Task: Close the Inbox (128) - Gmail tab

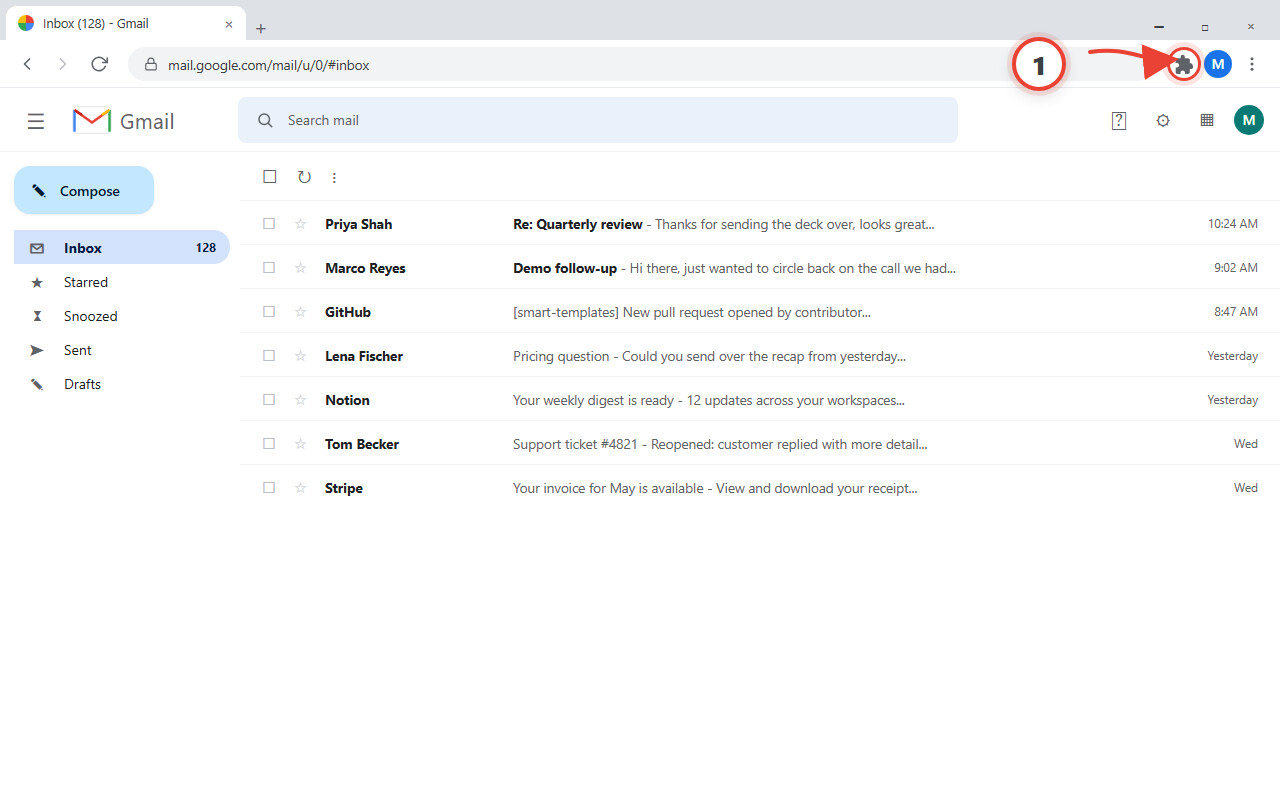Action: 229,23
